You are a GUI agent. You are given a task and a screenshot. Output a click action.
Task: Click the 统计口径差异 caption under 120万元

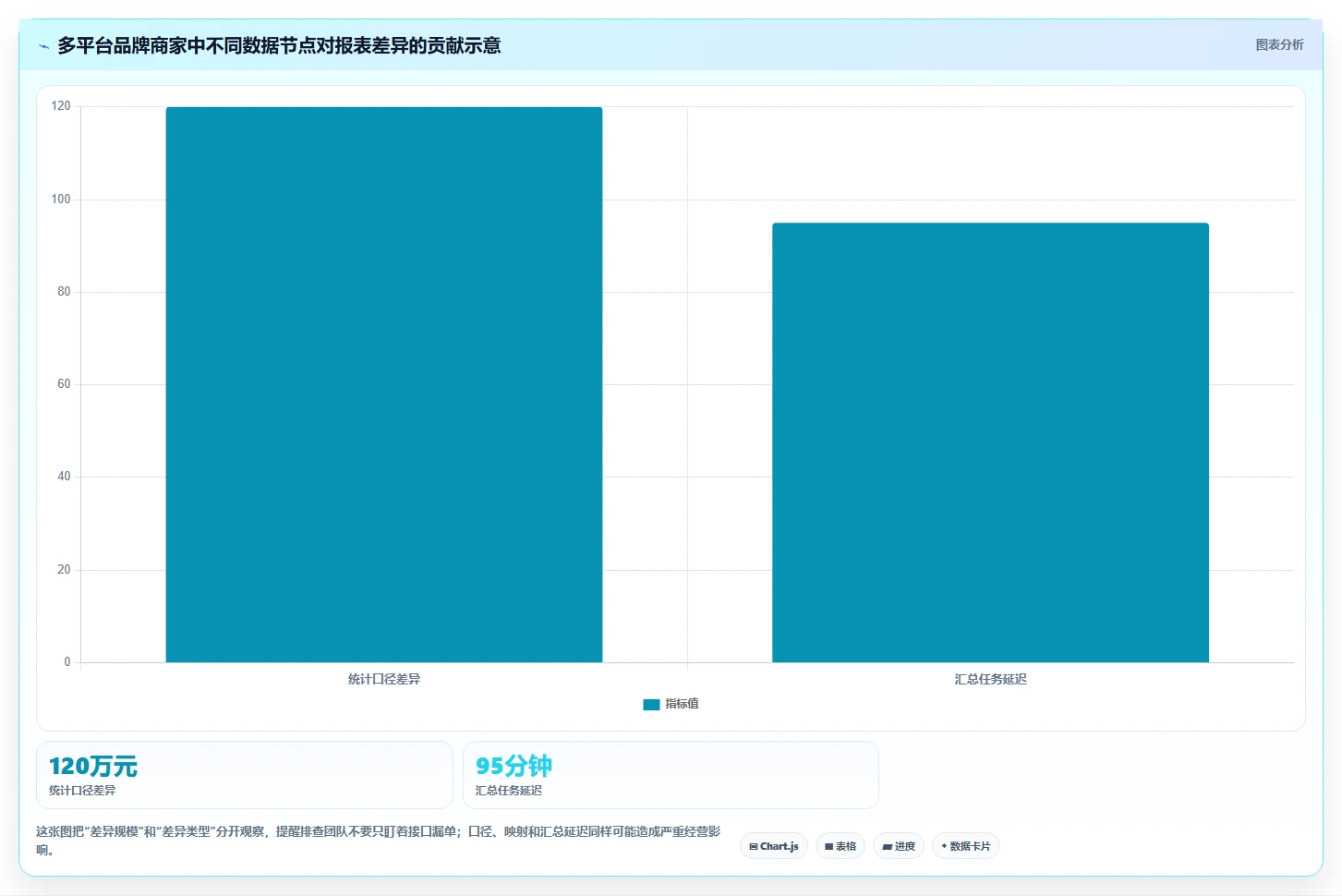82,791
